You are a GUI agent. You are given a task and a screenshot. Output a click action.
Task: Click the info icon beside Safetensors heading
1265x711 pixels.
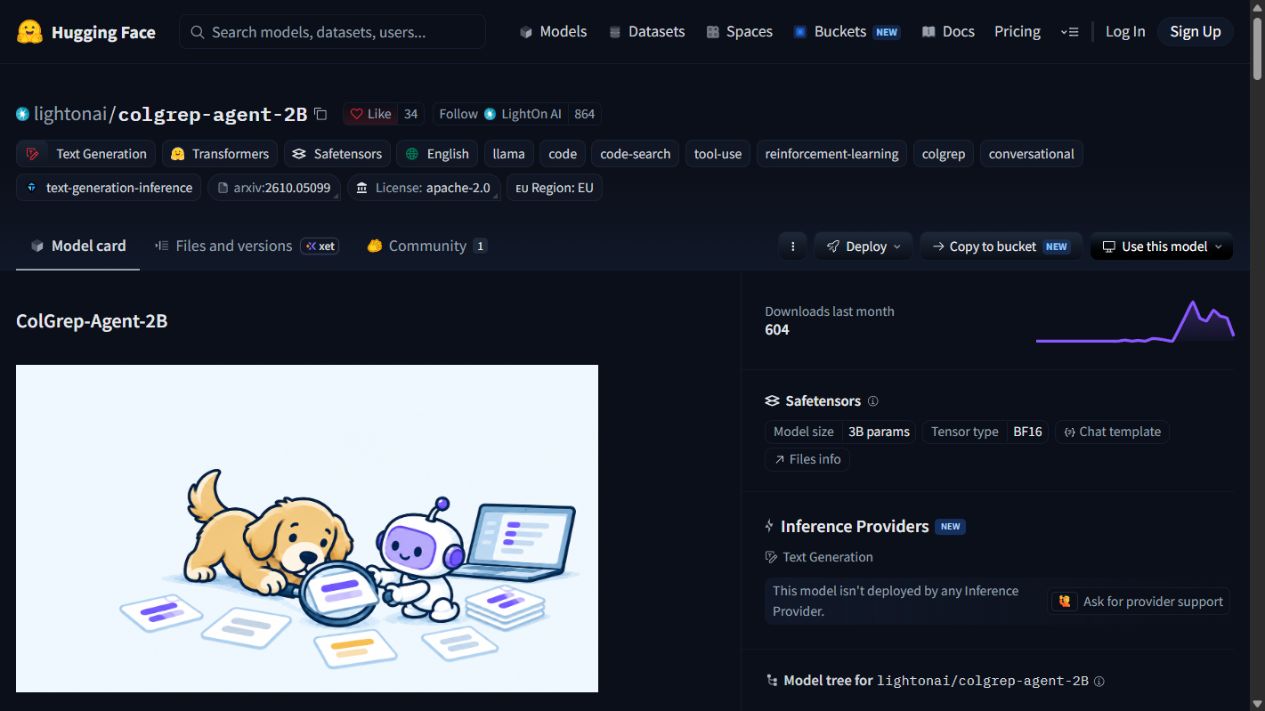tap(873, 401)
